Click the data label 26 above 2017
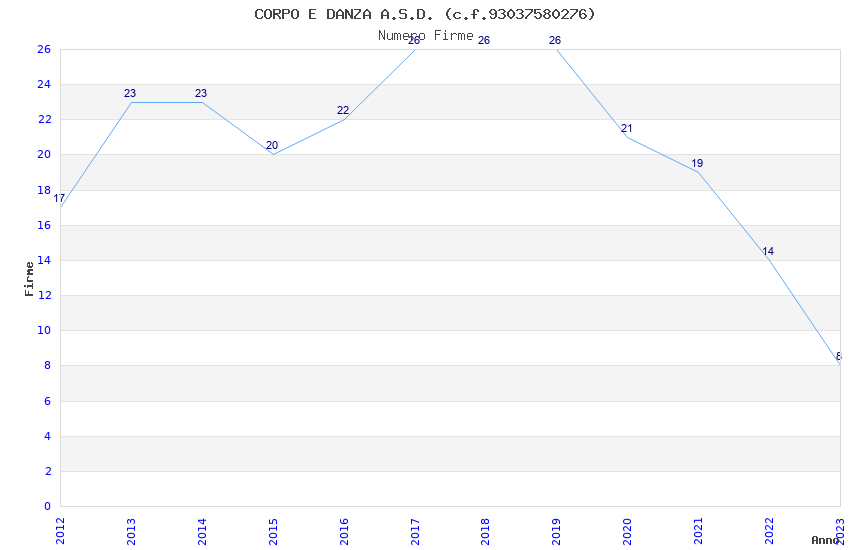The image size is (850, 550). (x=414, y=41)
